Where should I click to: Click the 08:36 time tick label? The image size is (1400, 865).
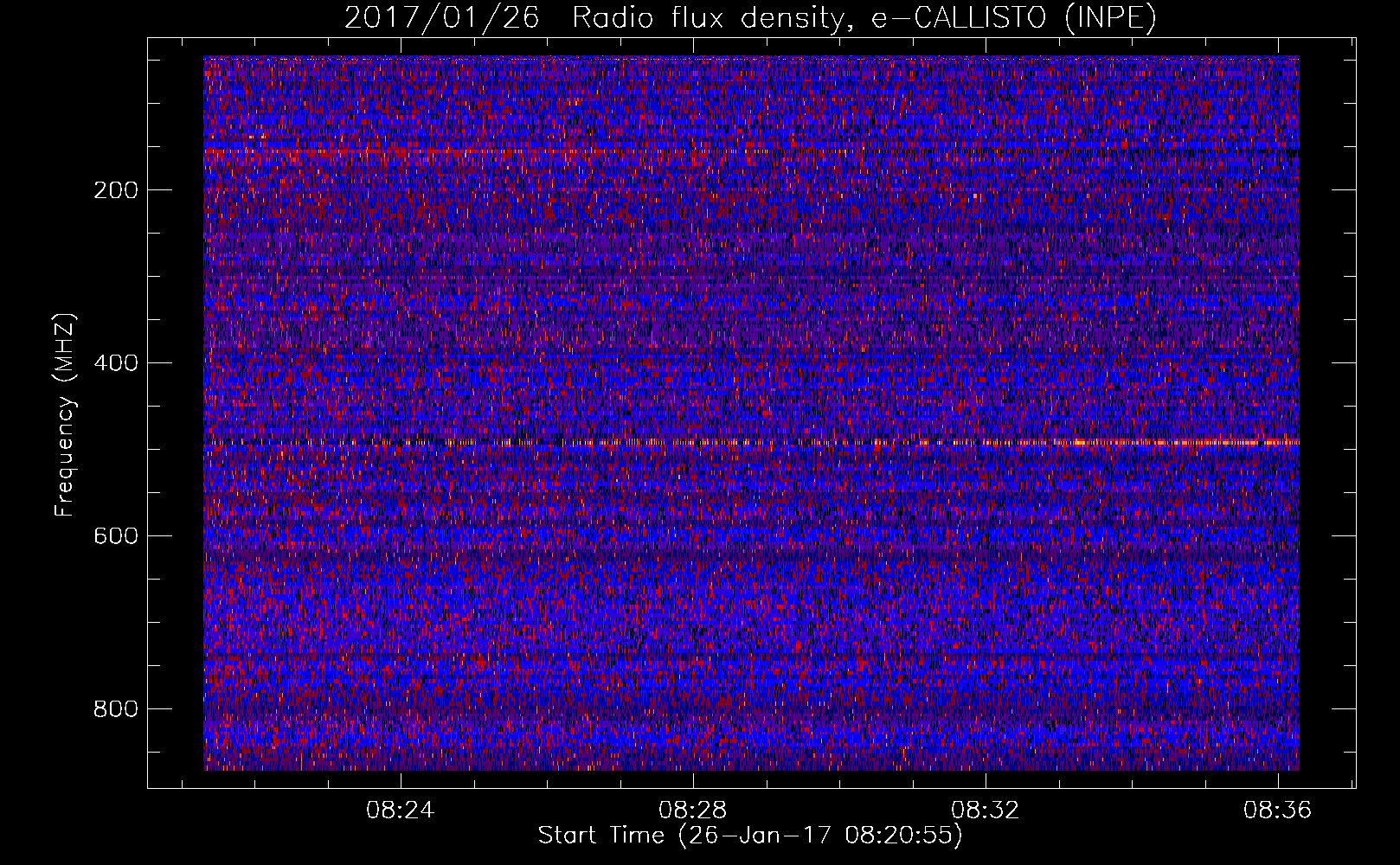pos(1277,811)
